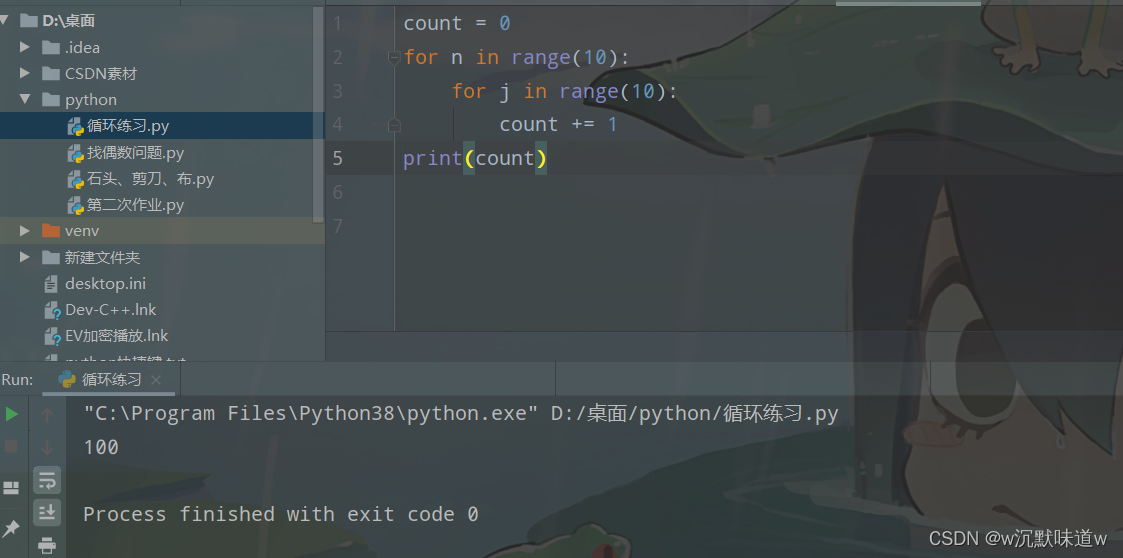Click the Python file icon of 循环练习.py
Viewport: 1123px width, 558px height.
point(76,127)
